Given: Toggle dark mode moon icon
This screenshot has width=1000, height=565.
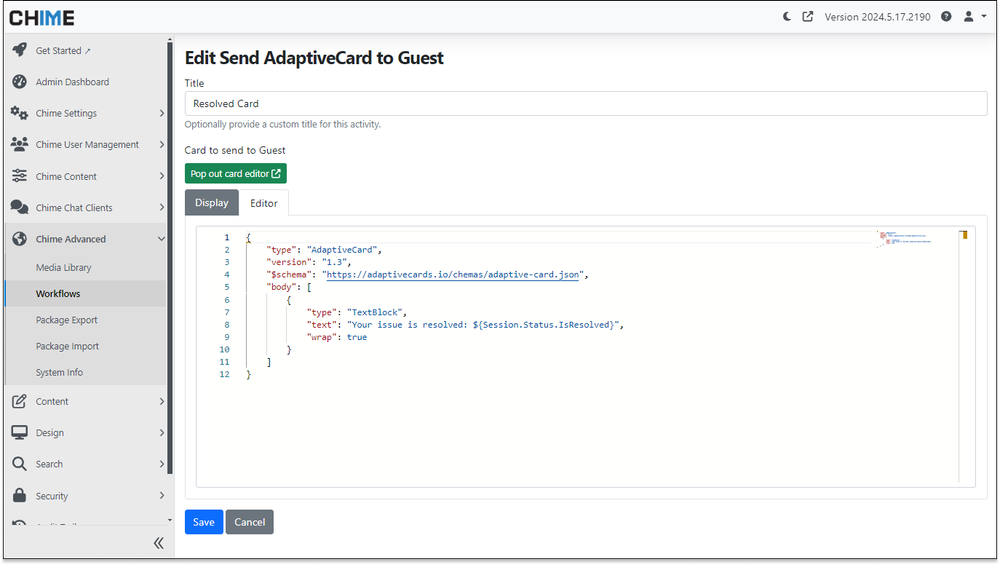Looking at the screenshot, I should (787, 17).
